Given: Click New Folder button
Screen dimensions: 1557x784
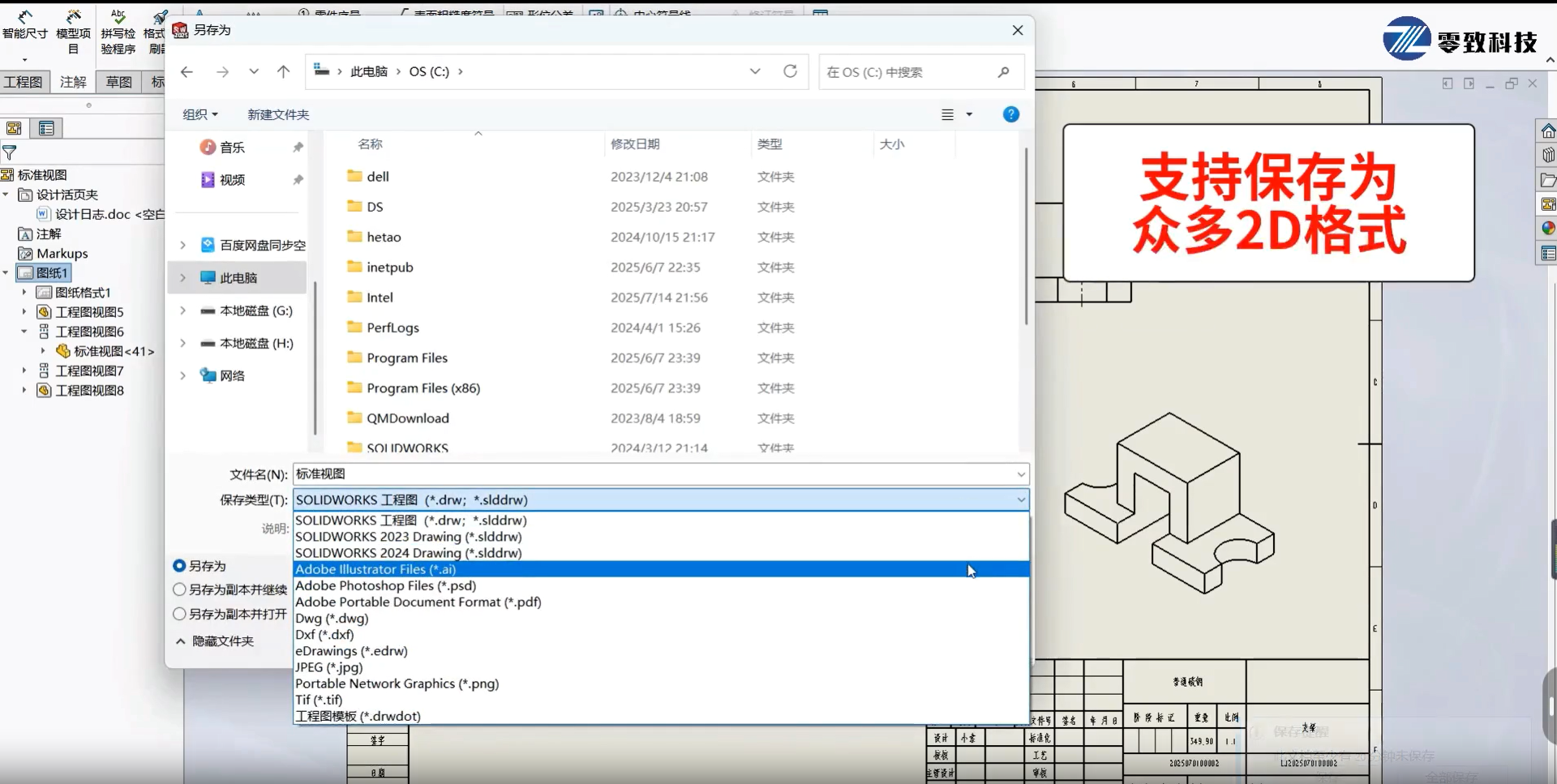Looking at the screenshot, I should (x=278, y=114).
